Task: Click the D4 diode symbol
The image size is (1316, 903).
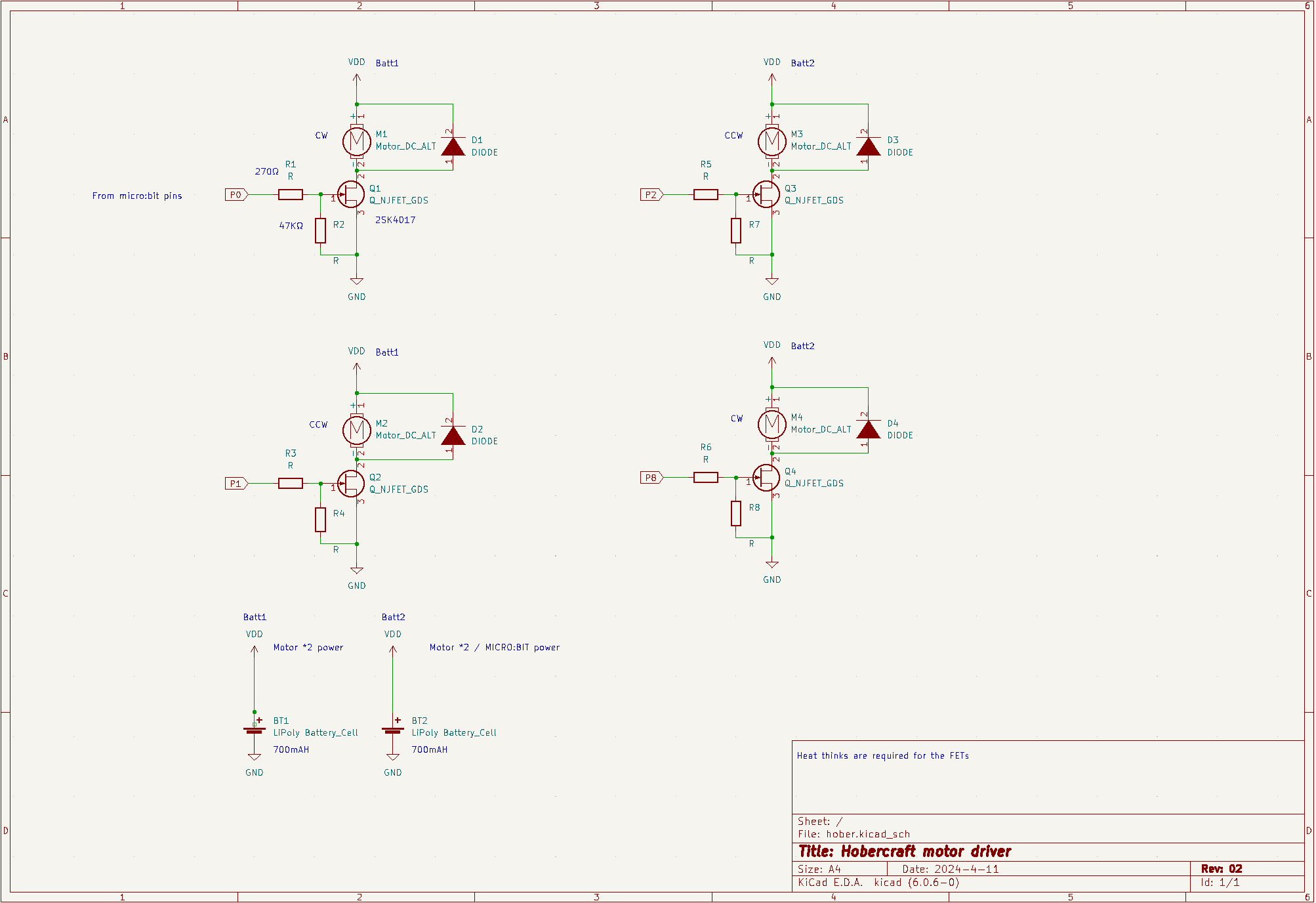Action: coord(868,429)
